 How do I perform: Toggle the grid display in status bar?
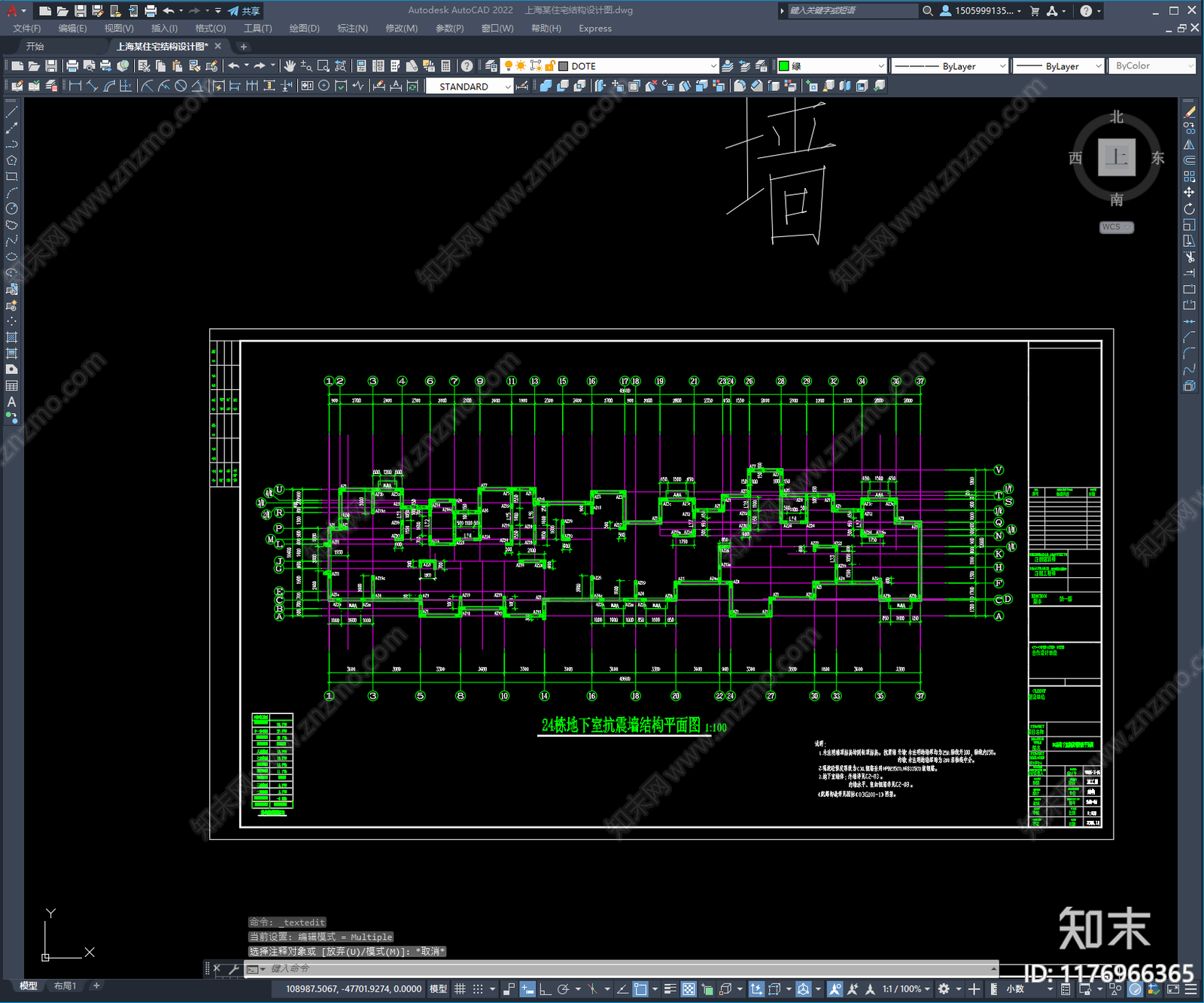pos(460,989)
